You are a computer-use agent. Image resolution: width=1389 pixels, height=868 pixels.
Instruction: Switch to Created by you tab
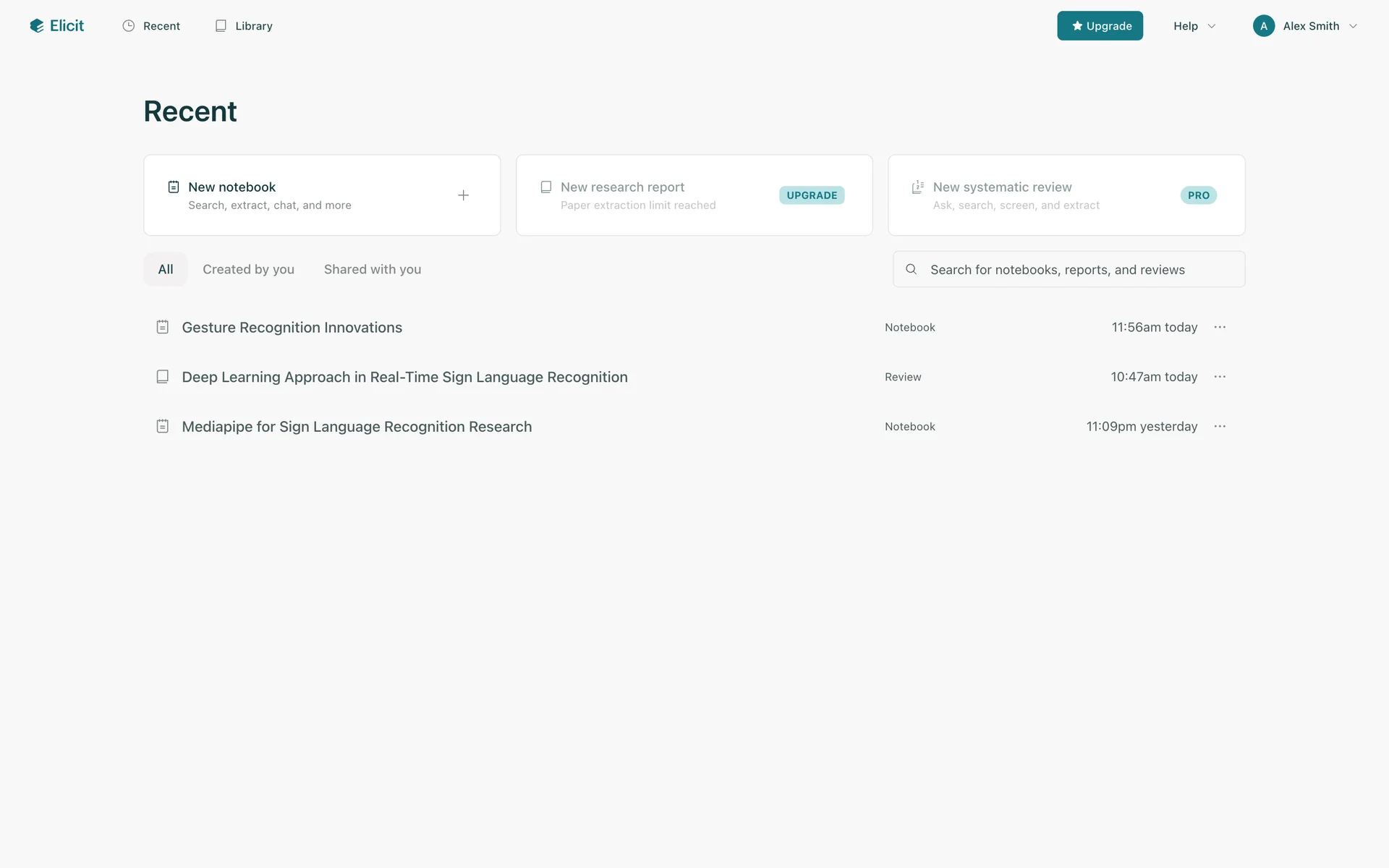pyautogui.click(x=248, y=269)
